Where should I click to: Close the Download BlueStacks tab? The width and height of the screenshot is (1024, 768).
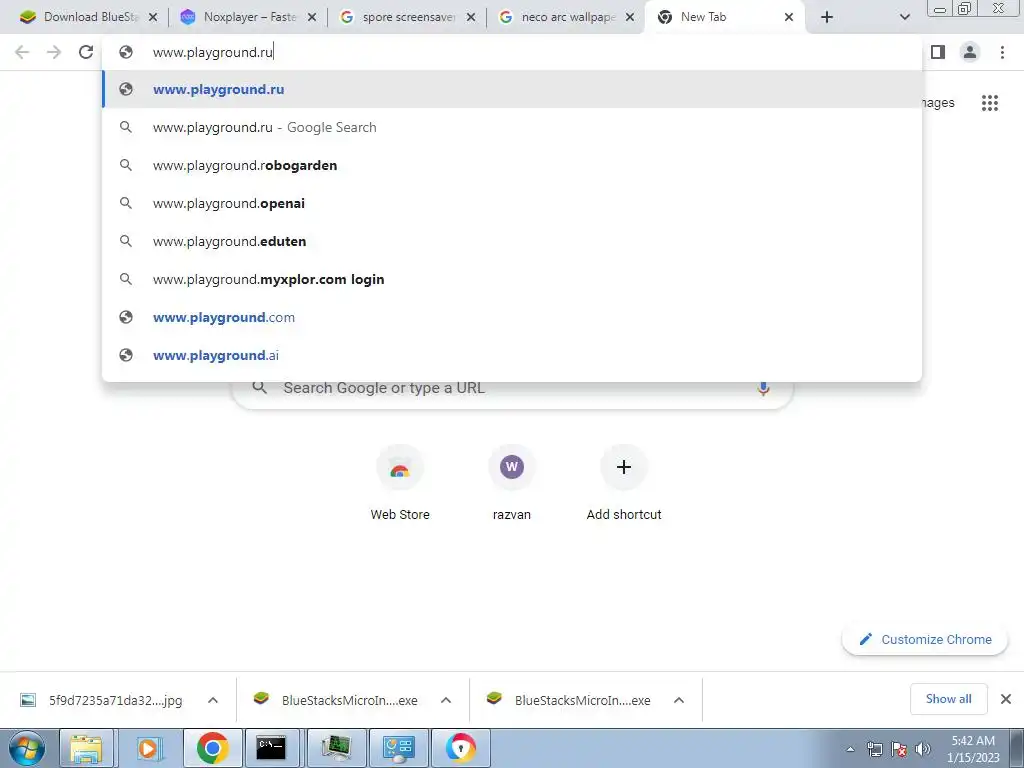pyautogui.click(x=153, y=17)
